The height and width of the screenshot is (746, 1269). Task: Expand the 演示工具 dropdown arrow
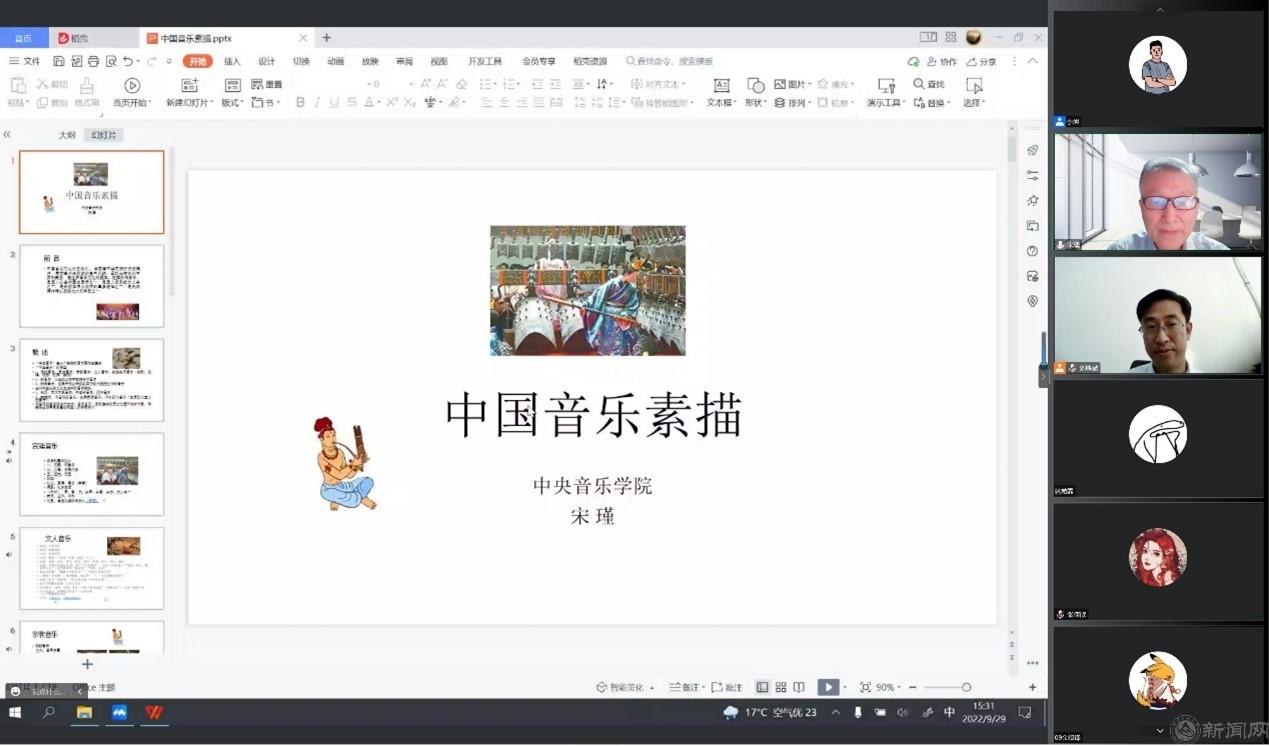(905, 103)
